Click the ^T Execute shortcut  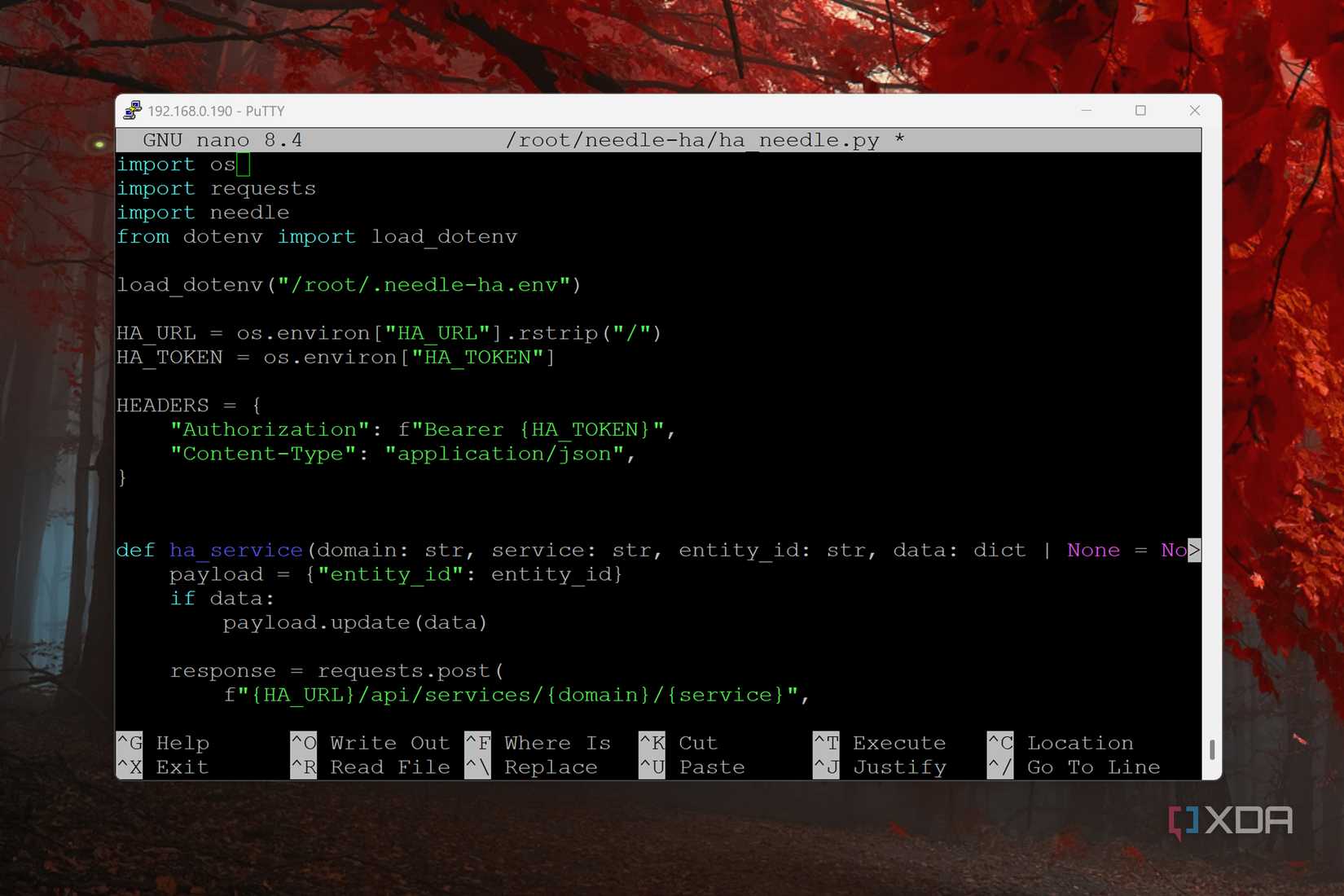[x=880, y=743]
